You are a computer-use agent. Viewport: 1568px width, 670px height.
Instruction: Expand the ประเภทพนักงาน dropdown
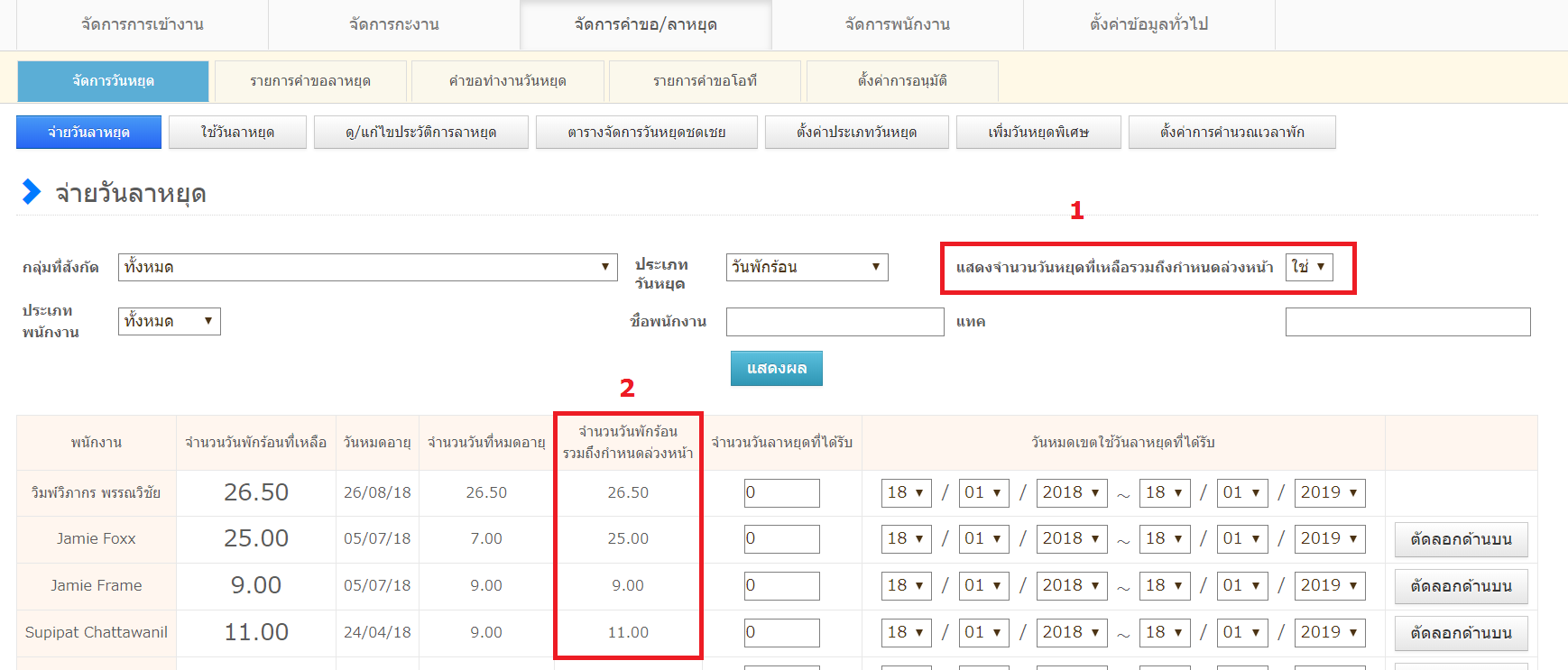click(x=169, y=321)
